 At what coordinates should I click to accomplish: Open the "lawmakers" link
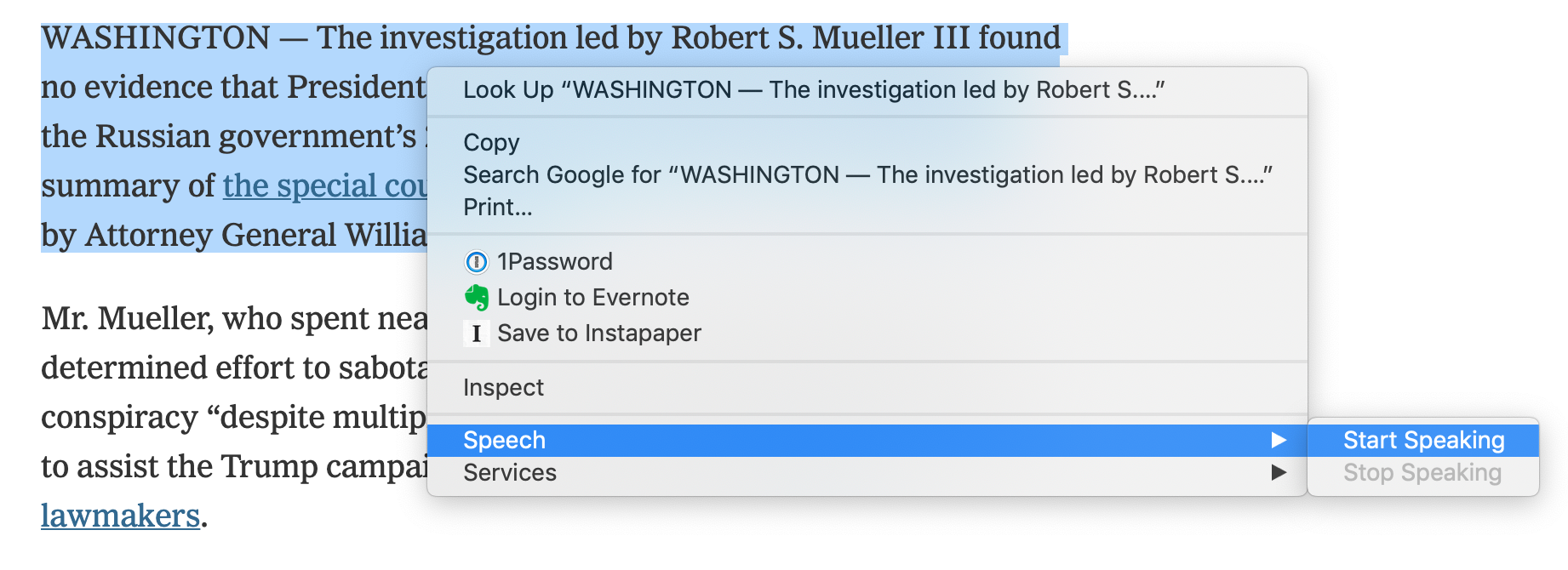[120, 516]
